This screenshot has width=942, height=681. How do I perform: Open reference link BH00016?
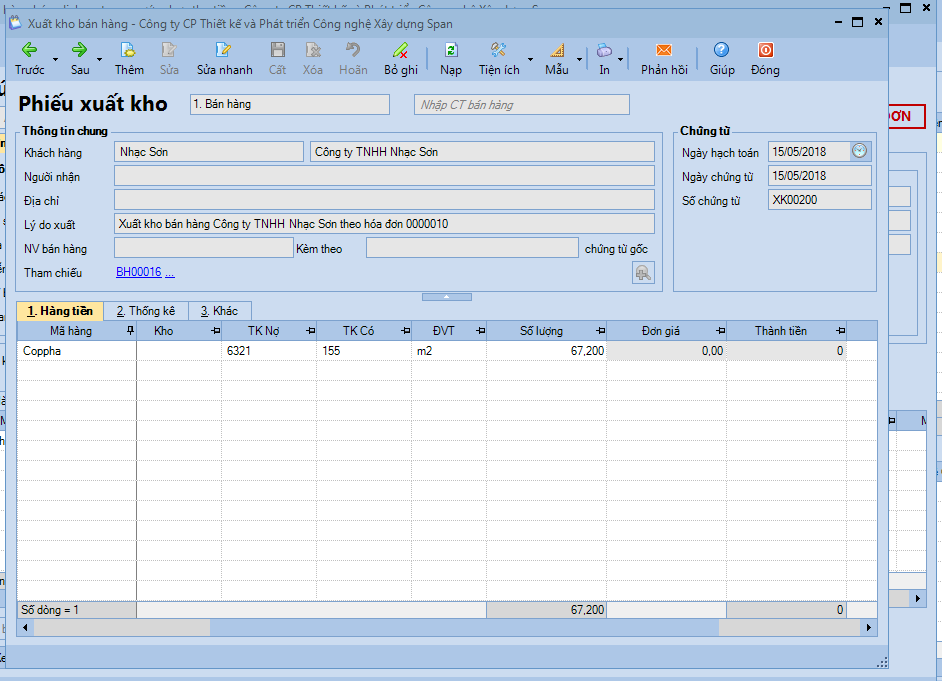139,273
